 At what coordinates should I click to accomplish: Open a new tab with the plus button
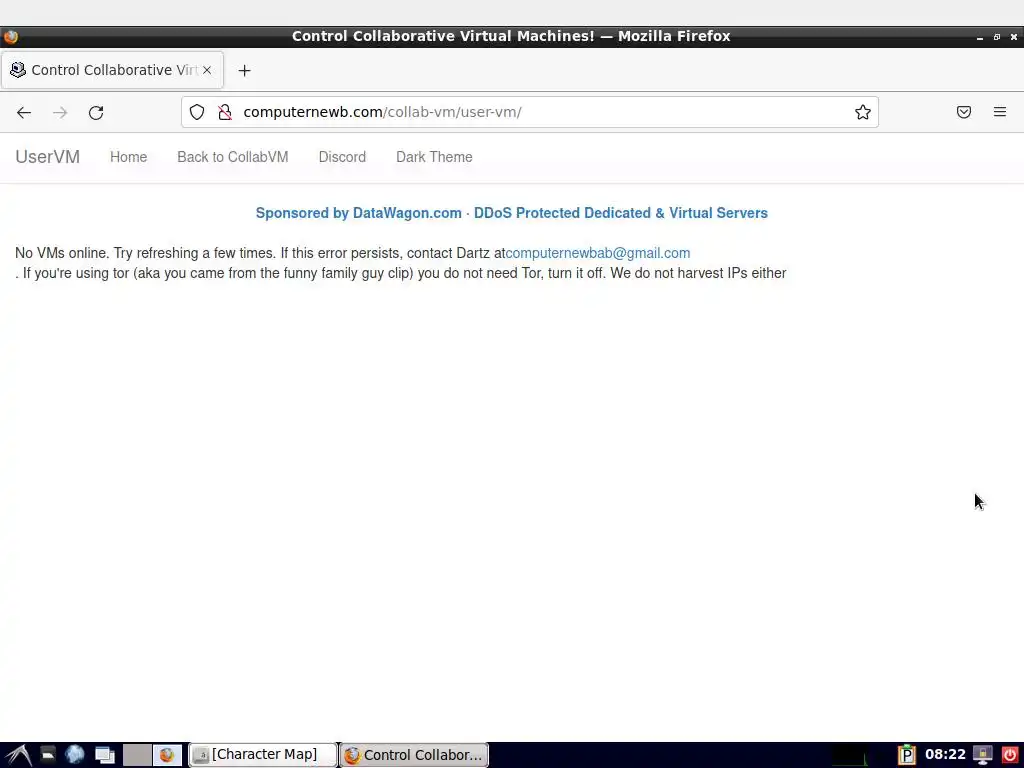coord(244,71)
